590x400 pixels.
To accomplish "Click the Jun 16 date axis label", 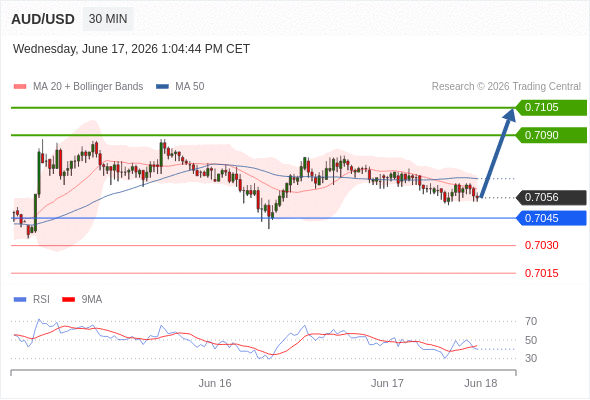I will pos(215,383).
